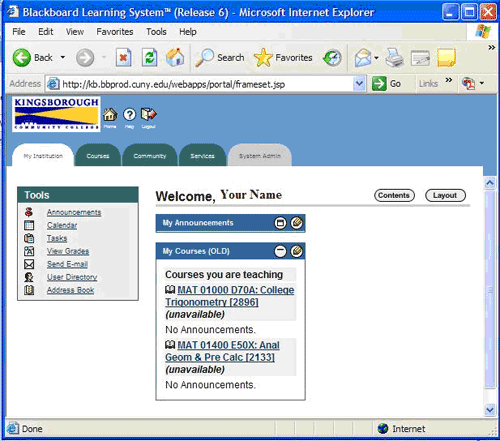This screenshot has width=500, height=441.
Task: Click the vertical scrollbar down arrow
Action: [490, 410]
